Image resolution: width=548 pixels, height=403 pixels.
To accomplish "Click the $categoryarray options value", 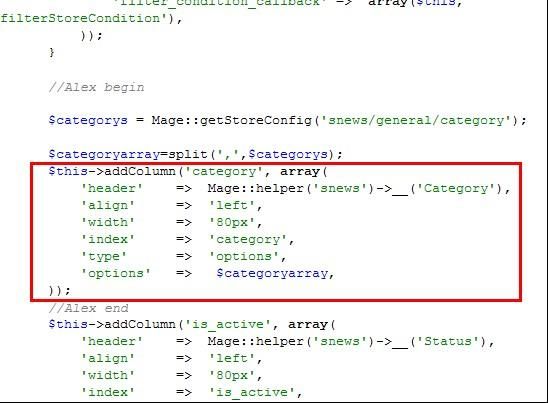I will (272, 273).
